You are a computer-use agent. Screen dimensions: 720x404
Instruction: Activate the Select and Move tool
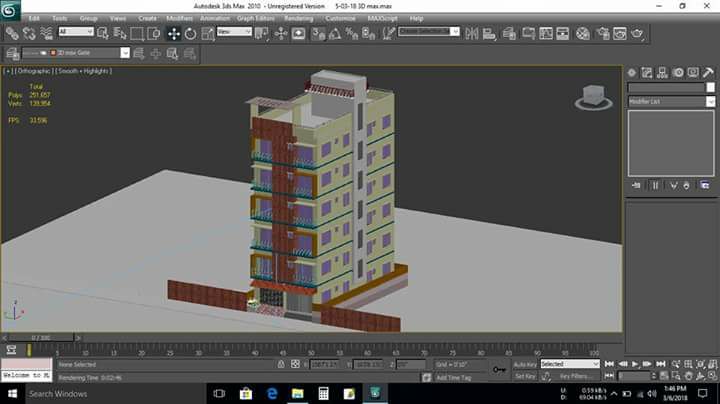pyautogui.click(x=174, y=34)
